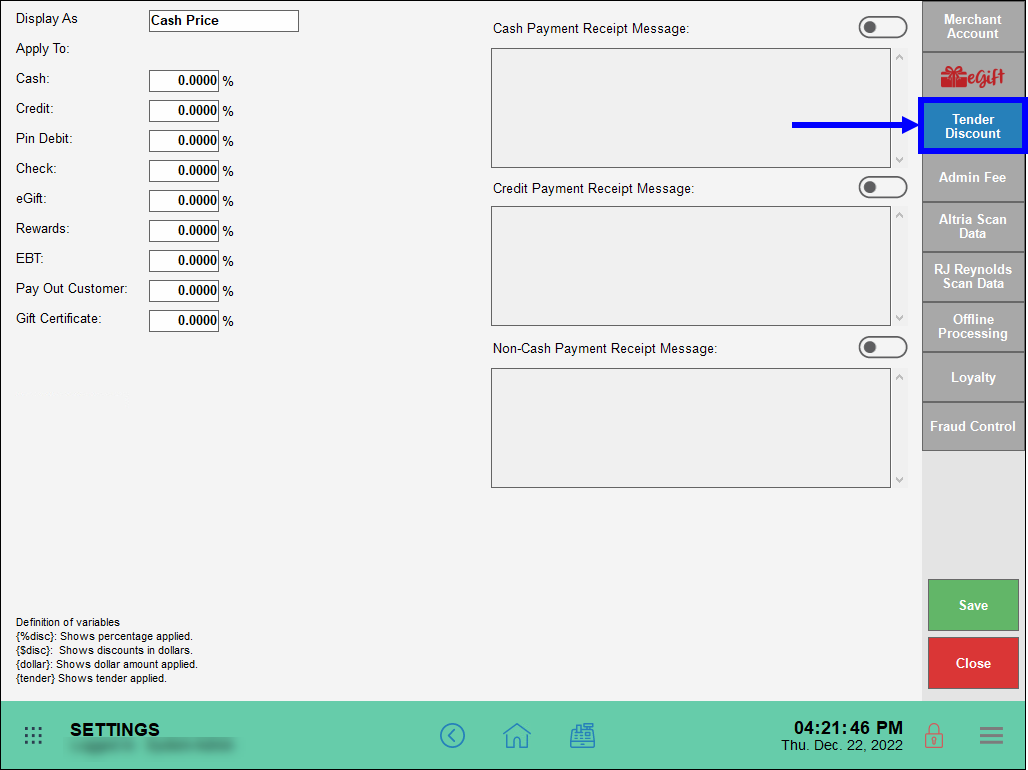The image size is (1028, 770).
Task: Open RJ Reynolds Scan Data tab
Action: click(973, 276)
